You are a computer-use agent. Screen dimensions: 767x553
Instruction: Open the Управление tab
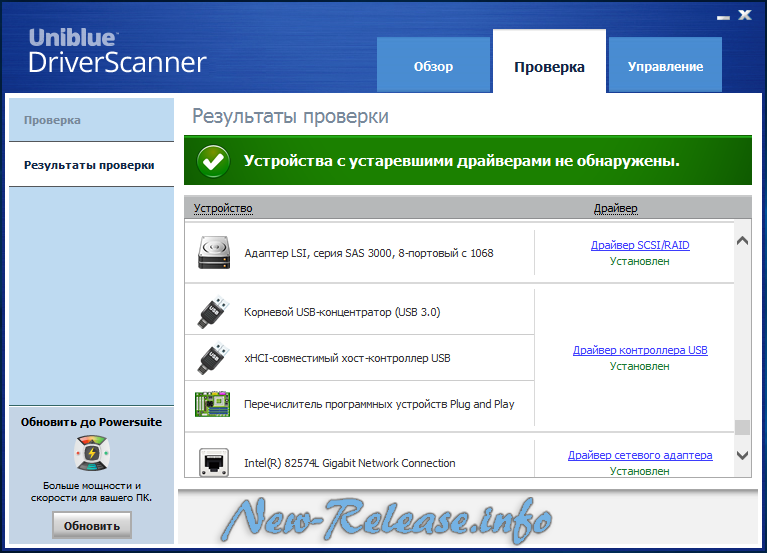click(665, 65)
